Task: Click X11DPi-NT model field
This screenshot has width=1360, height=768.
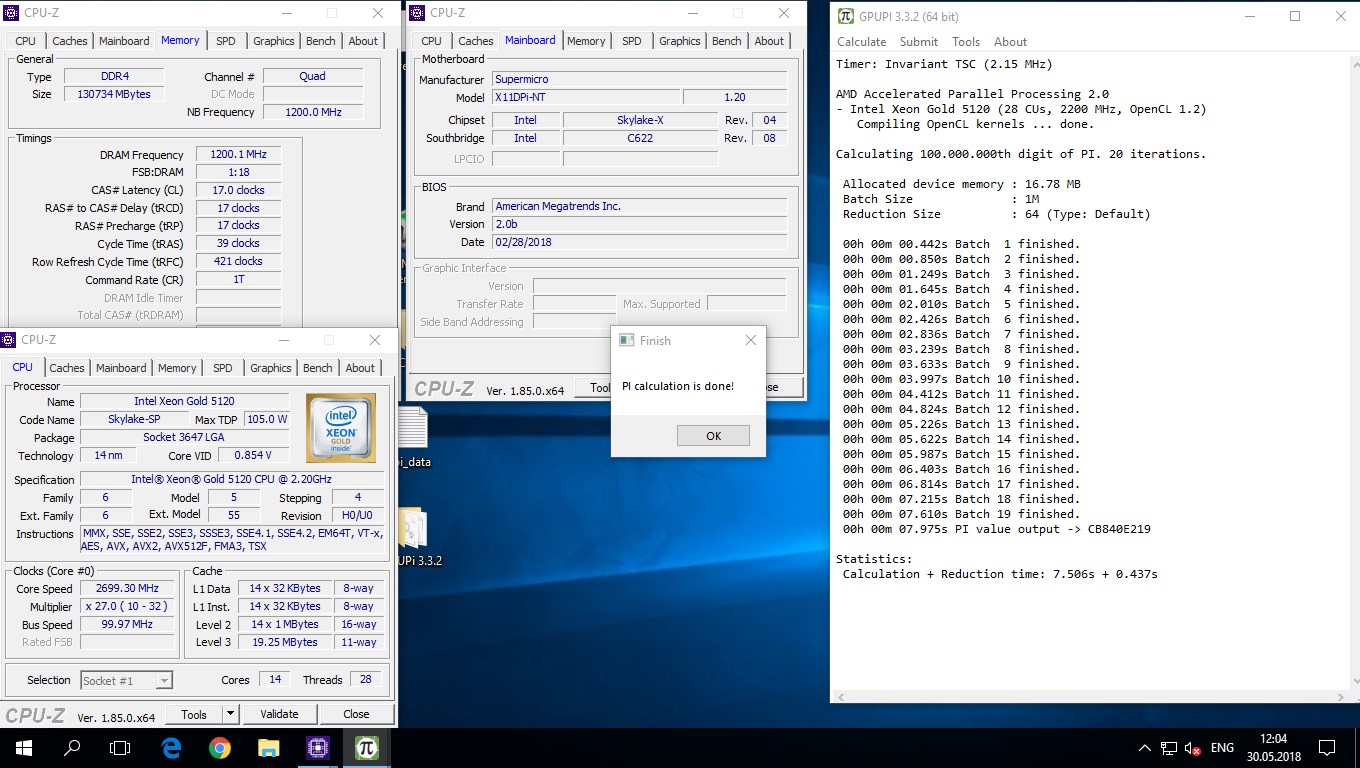Action: [x=586, y=97]
